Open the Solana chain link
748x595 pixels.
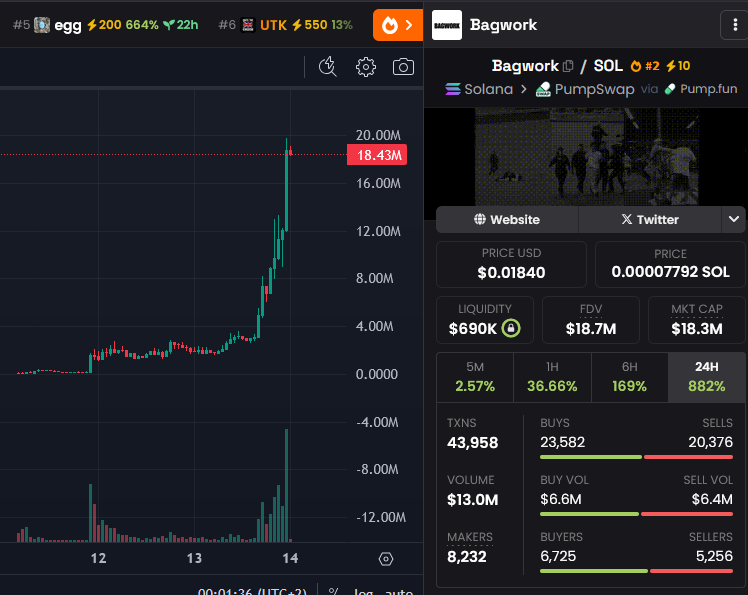[x=479, y=89]
